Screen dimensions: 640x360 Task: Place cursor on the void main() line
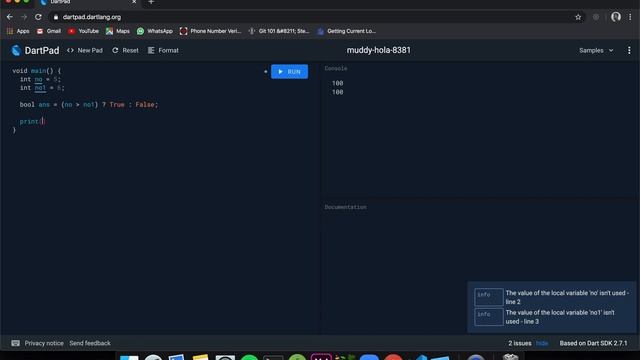pos(36,71)
